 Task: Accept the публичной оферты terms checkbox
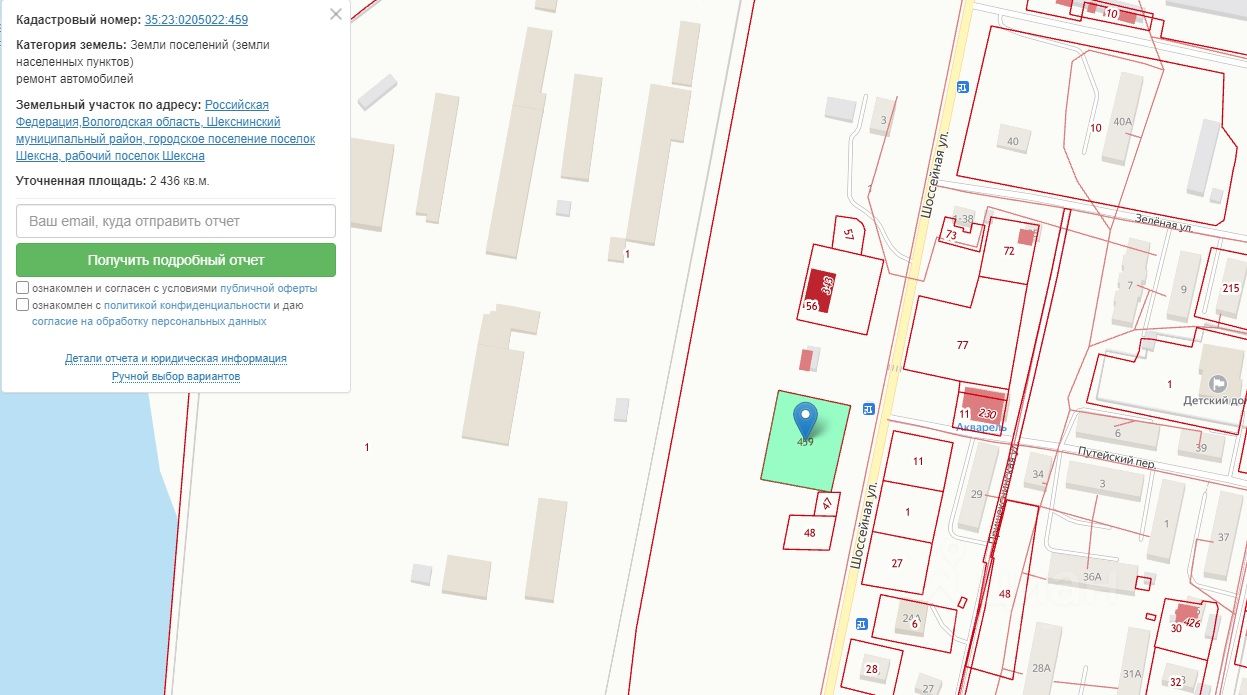23,288
